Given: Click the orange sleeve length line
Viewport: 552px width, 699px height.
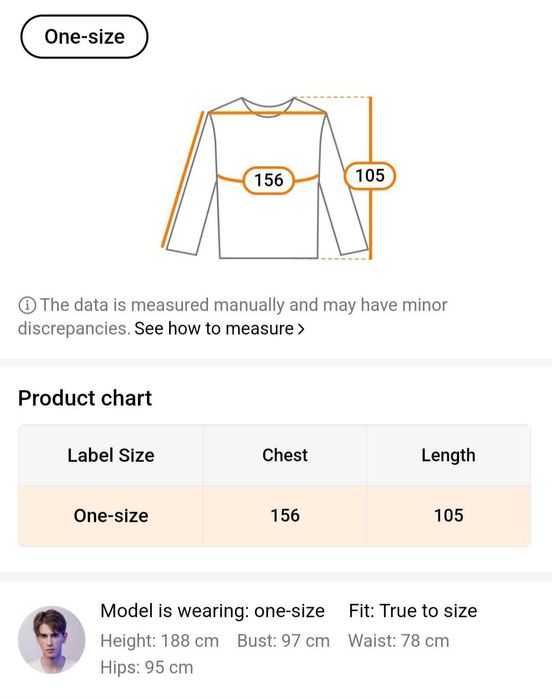Looking at the screenshot, I should click(x=183, y=179).
